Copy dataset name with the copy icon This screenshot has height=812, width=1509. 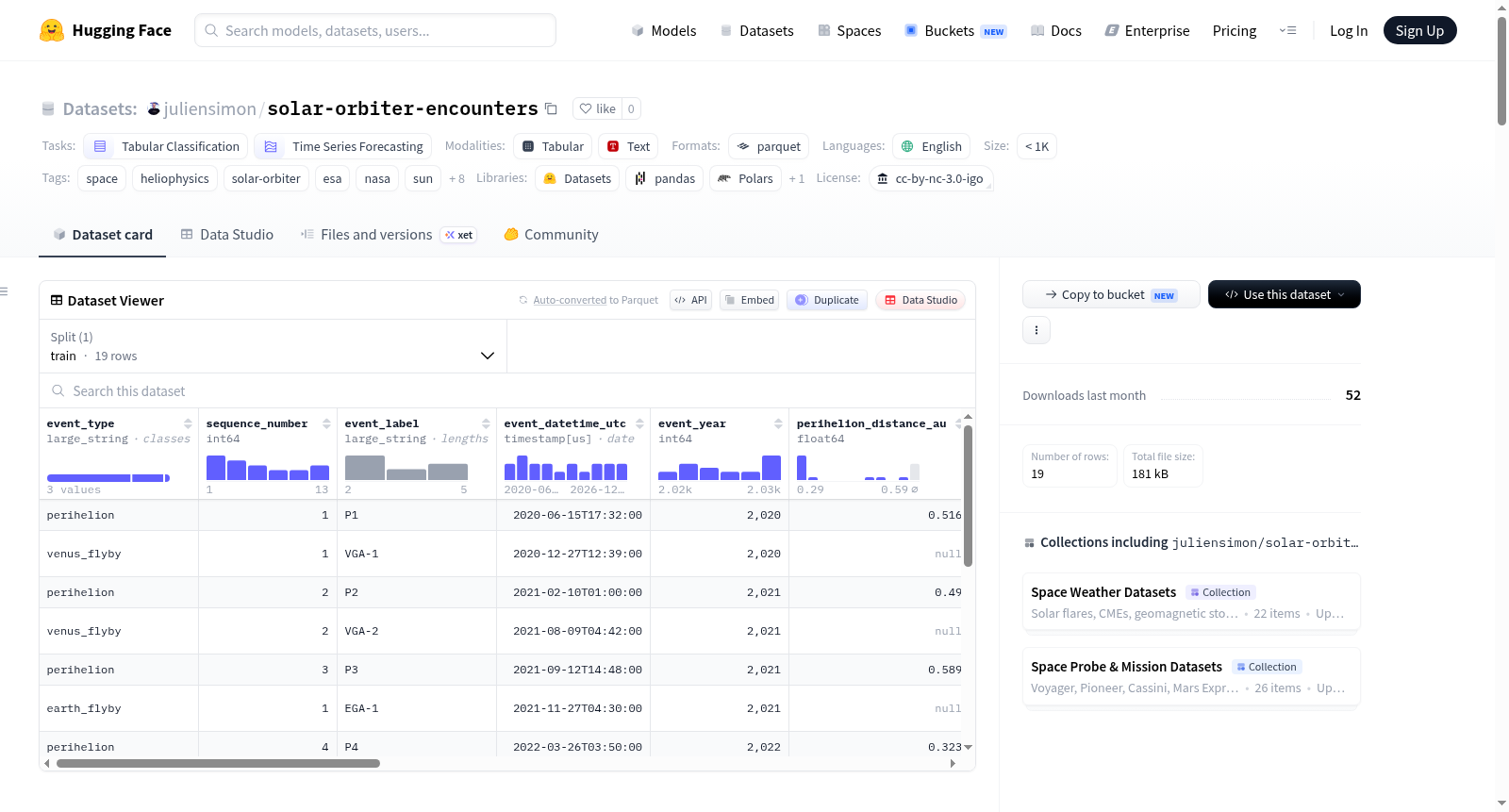pos(551,108)
